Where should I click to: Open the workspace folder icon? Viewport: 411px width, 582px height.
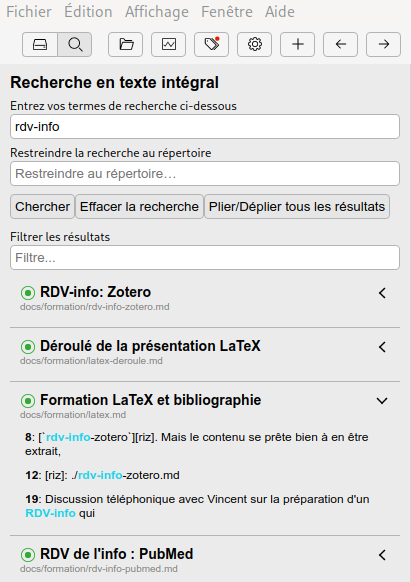pos(125,45)
